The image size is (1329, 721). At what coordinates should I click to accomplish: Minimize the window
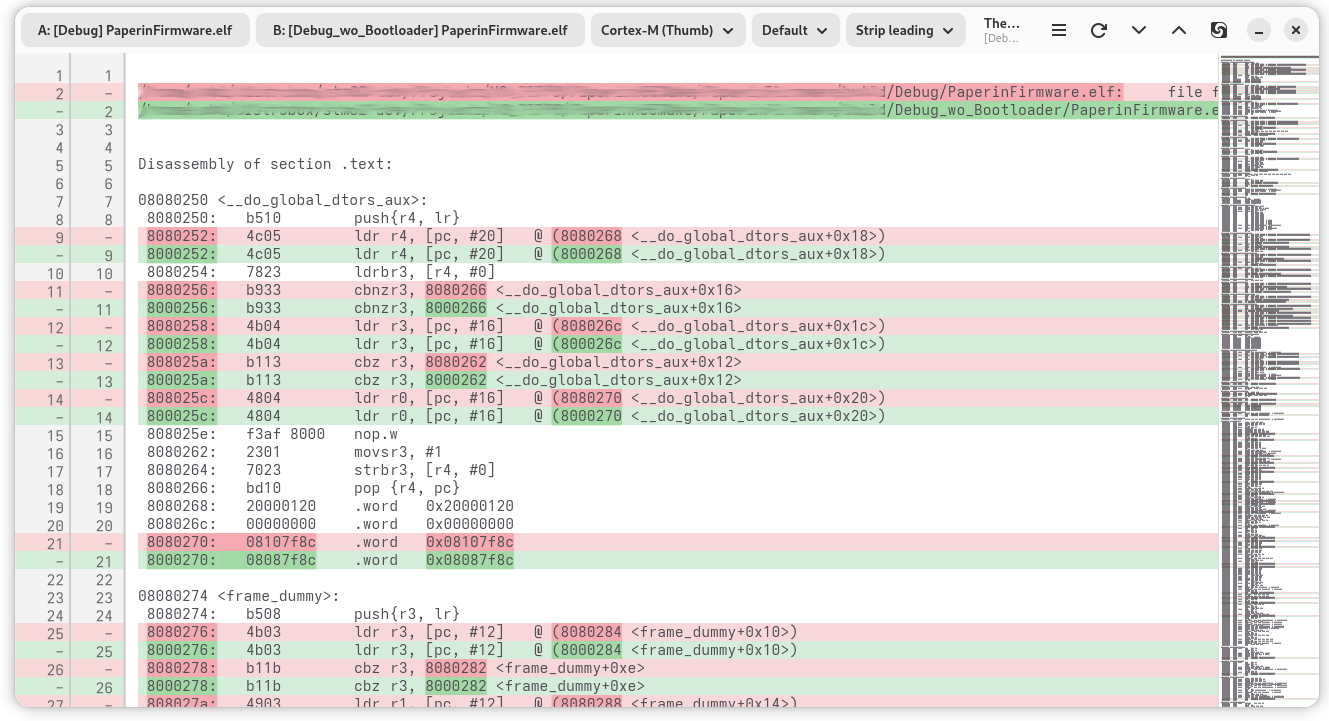[x=1259, y=30]
